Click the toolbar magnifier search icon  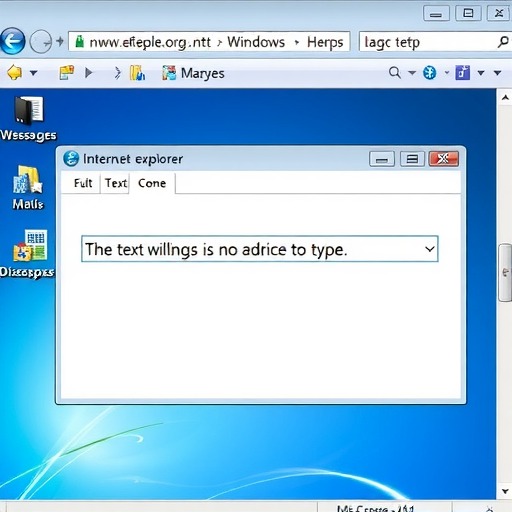coord(395,72)
